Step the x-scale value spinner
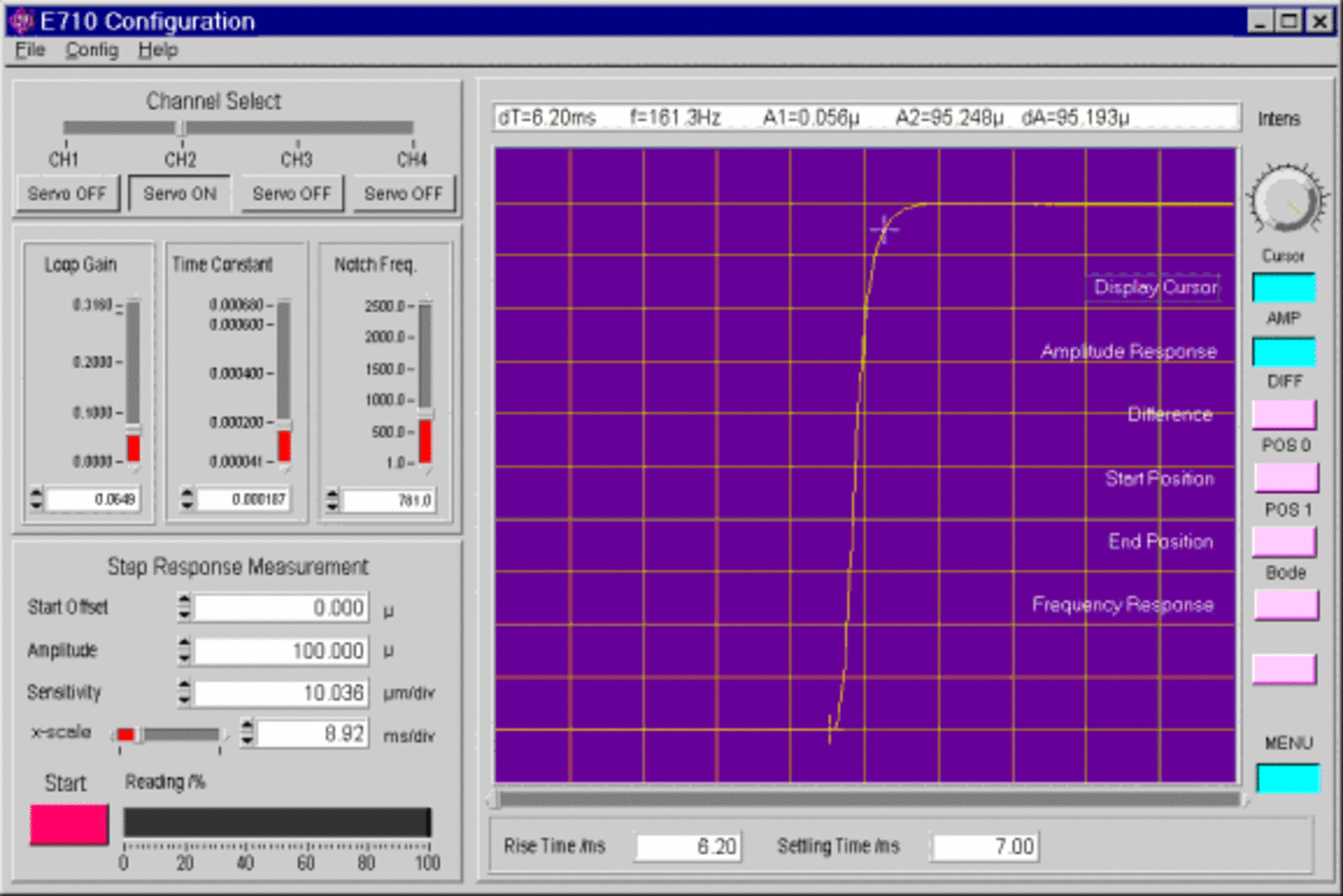Screen dimensions: 1343x896 247,732
